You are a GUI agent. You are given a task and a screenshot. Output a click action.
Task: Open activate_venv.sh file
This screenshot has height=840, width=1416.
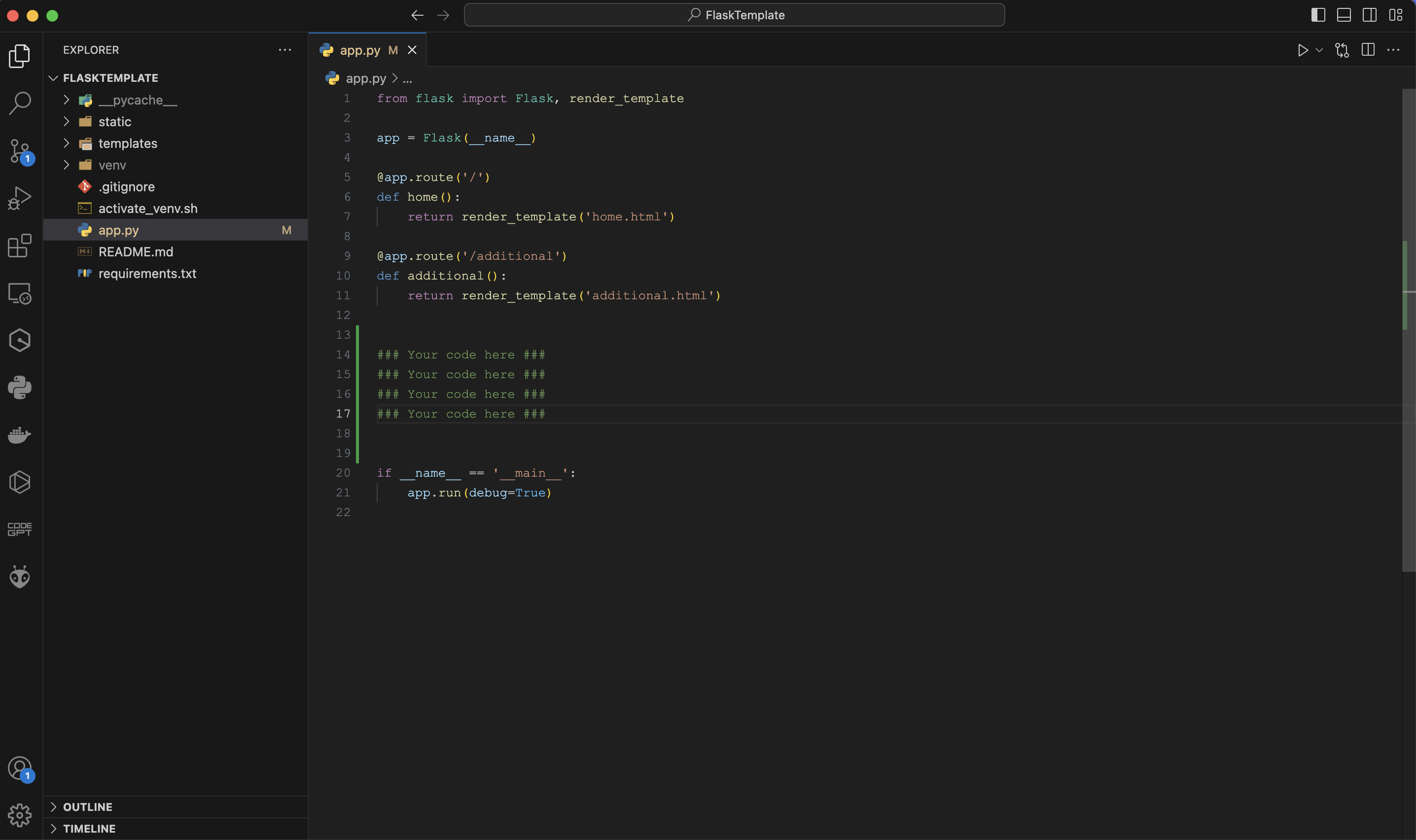(176, 209)
